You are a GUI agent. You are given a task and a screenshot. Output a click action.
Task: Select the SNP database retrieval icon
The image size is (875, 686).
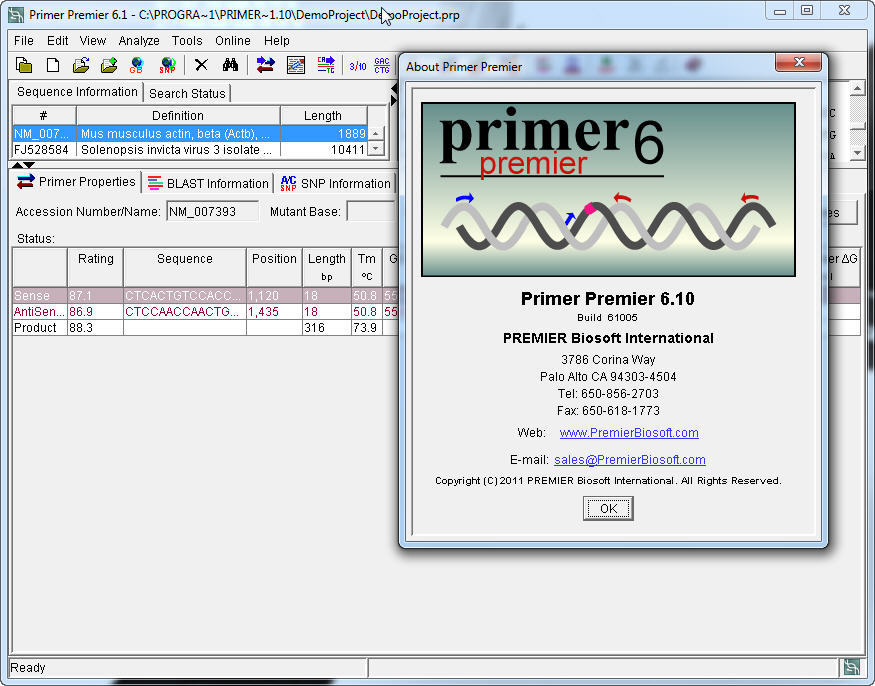pos(167,65)
